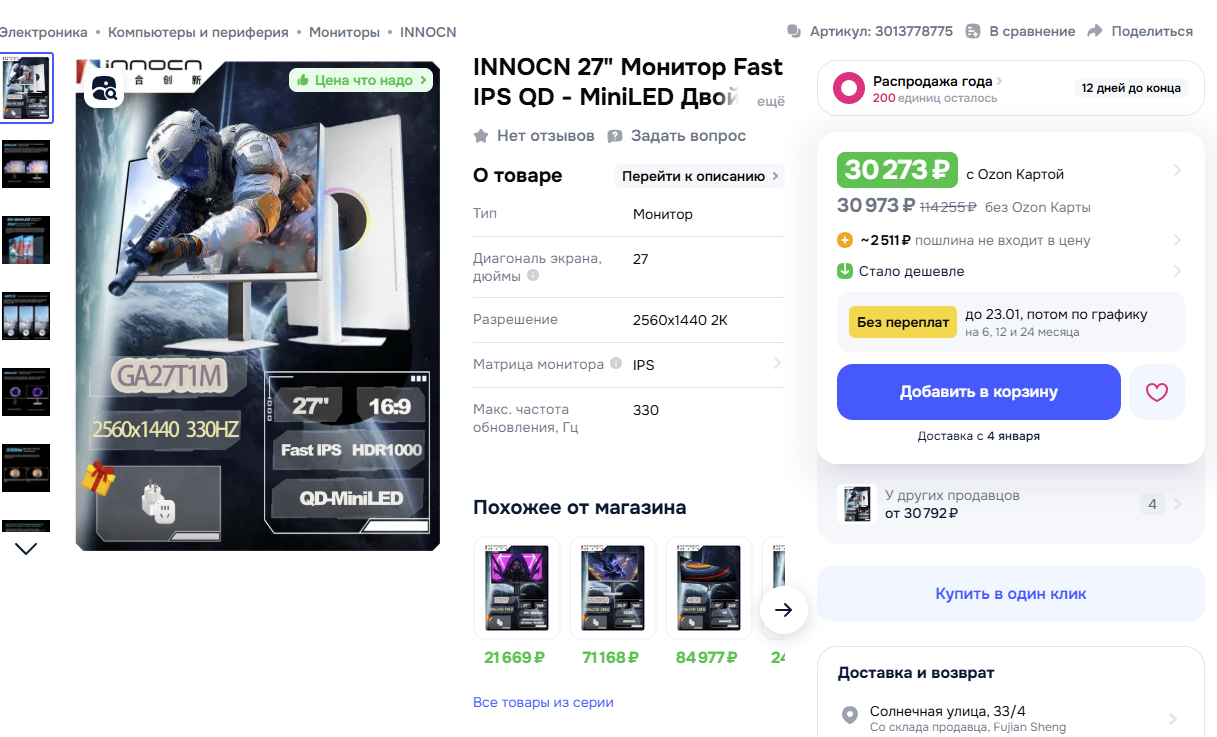The height and width of the screenshot is (737, 1217).
Task: Click round arrow to scroll similar products
Action: pyautogui.click(x=784, y=610)
